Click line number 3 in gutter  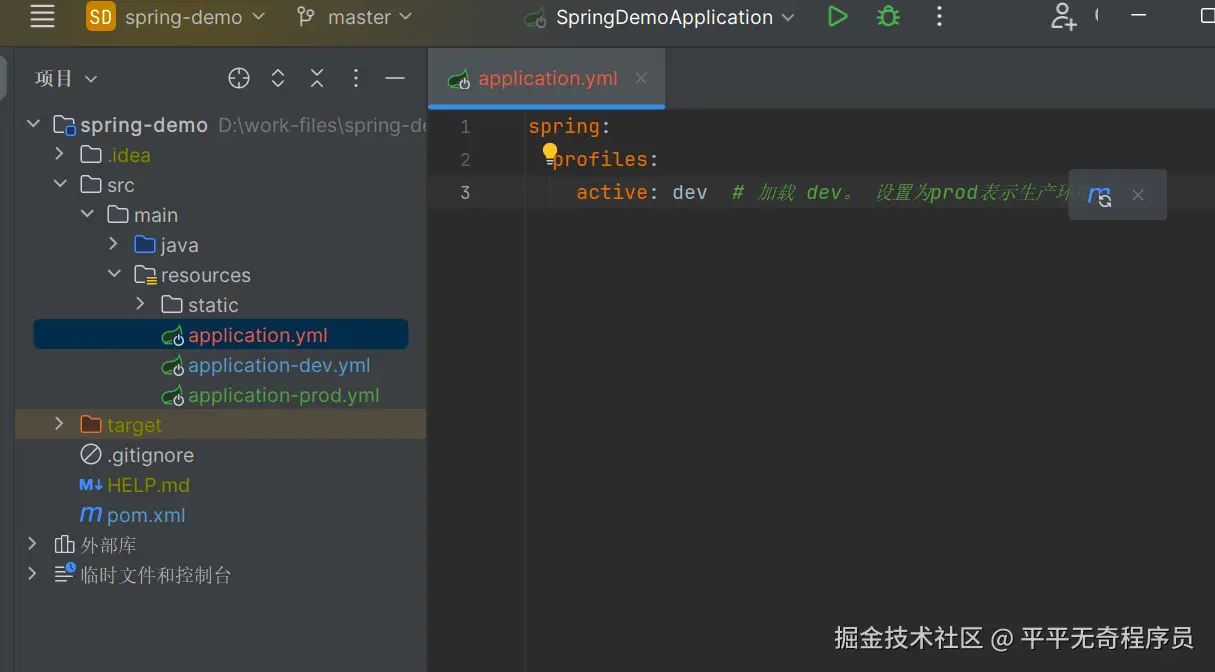[465, 192]
